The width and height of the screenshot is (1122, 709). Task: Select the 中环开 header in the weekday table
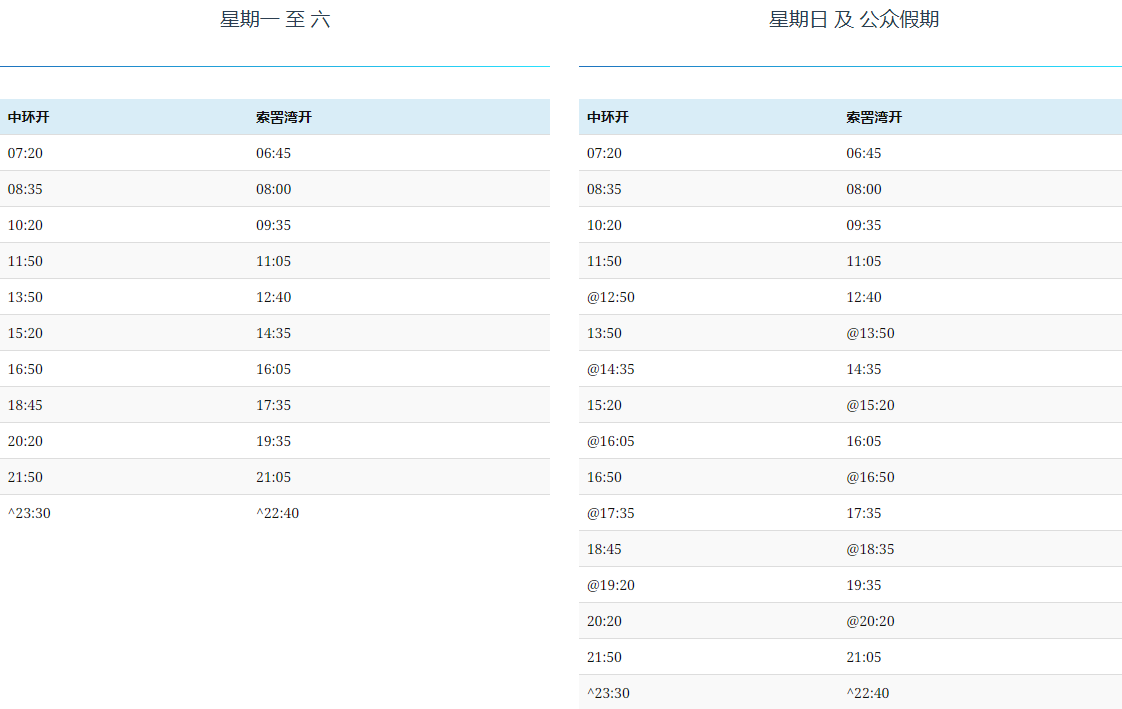click(x=28, y=117)
